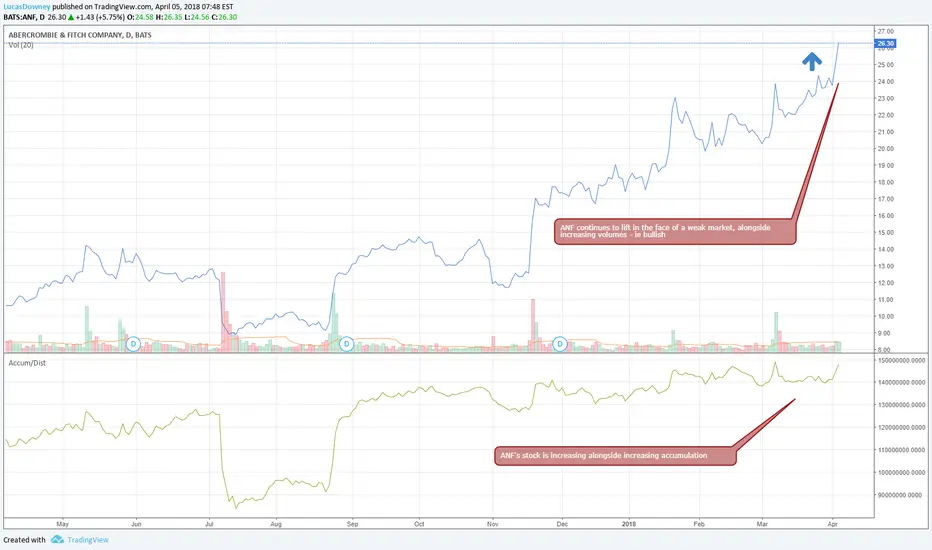
Task: Click the L:24.56 low value
Action: (x=197, y=17)
